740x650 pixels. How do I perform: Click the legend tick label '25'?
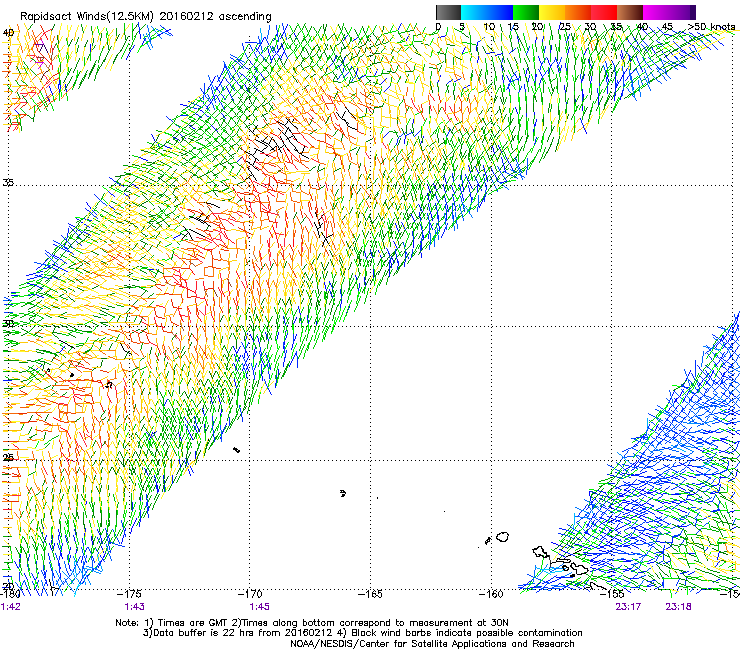tap(565, 27)
